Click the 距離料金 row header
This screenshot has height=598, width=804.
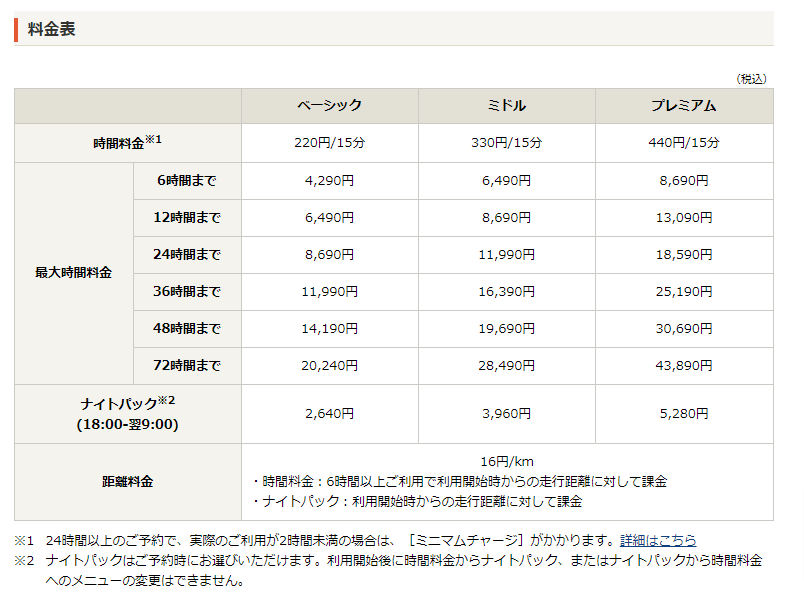click(x=127, y=481)
